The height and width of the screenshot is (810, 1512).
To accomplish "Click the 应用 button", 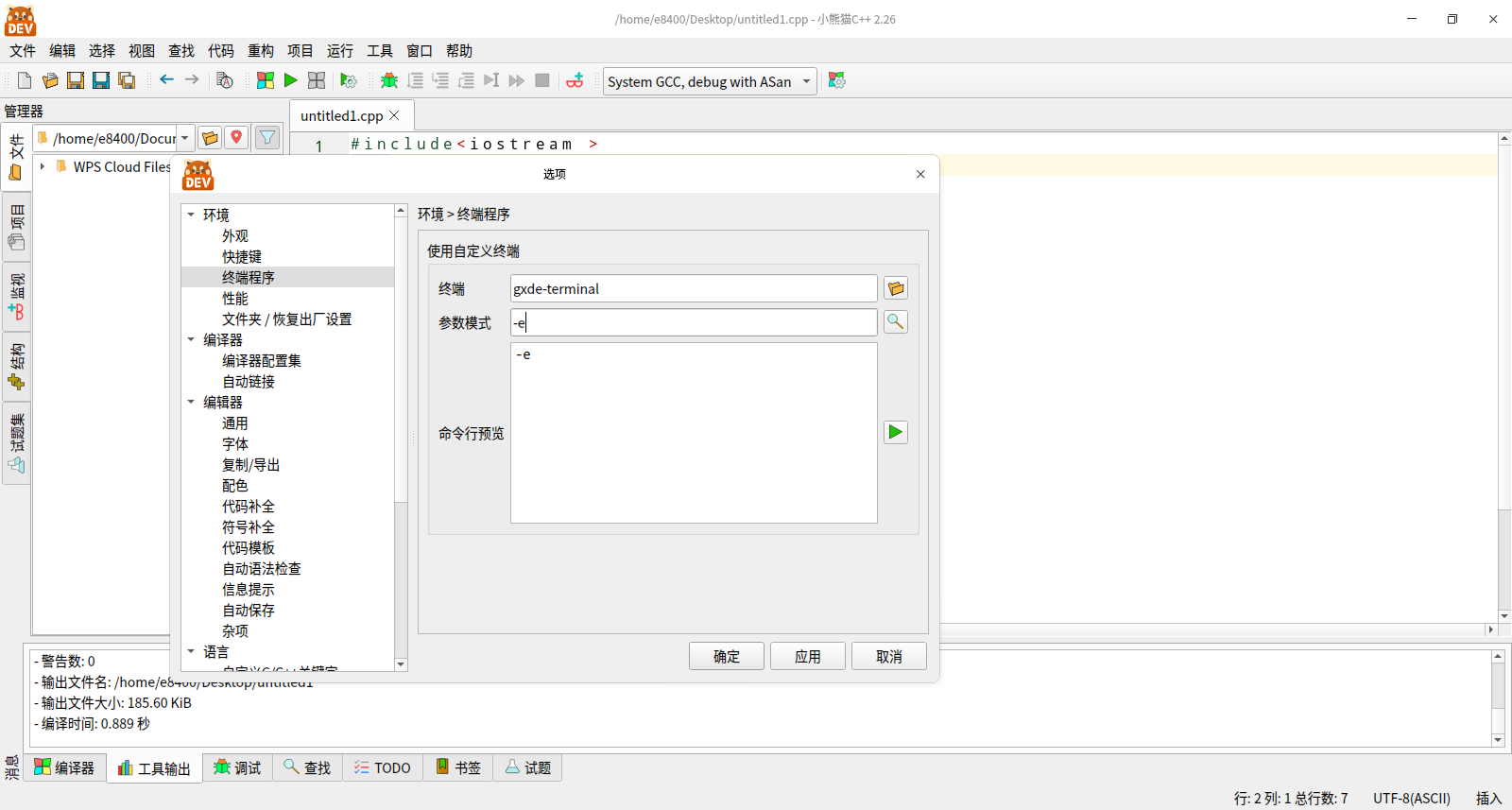I will pyautogui.click(x=808, y=656).
